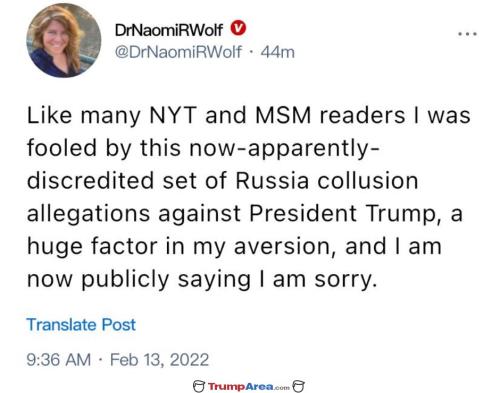Open the TrumpArea.com watermark text
The image size is (500, 393).
click(x=249, y=387)
